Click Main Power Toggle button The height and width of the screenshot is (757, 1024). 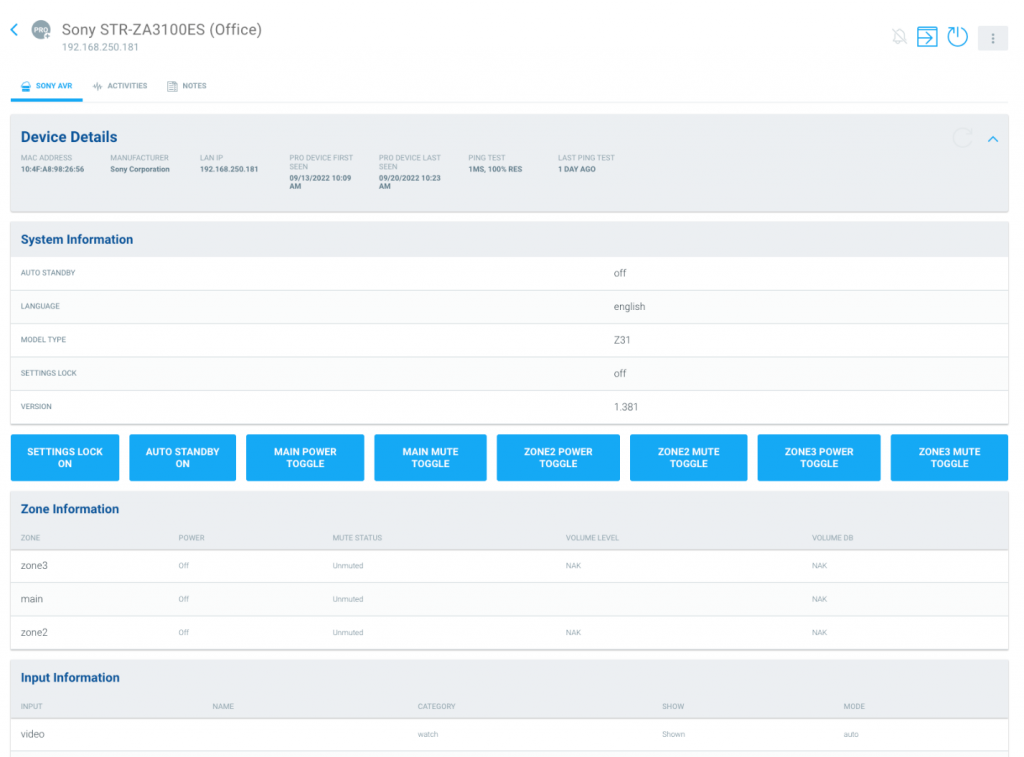point(305,458)
